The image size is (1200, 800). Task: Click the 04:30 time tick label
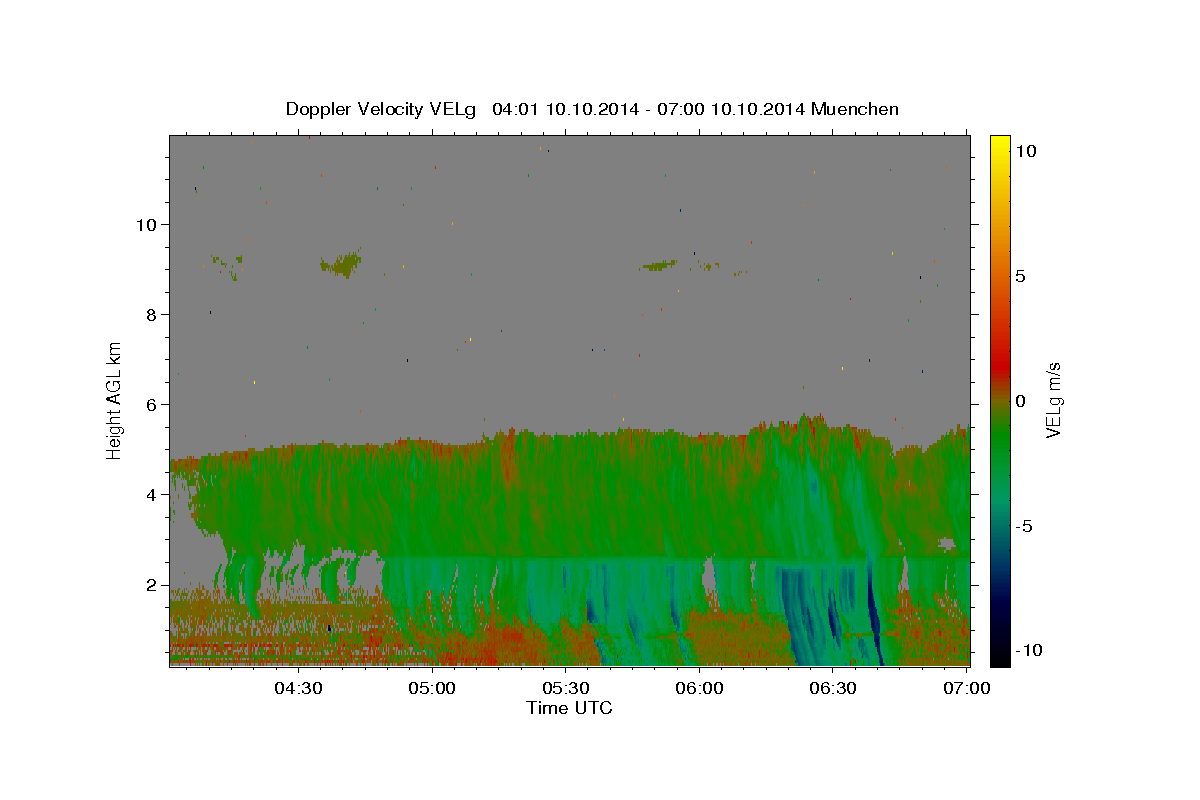298,688
